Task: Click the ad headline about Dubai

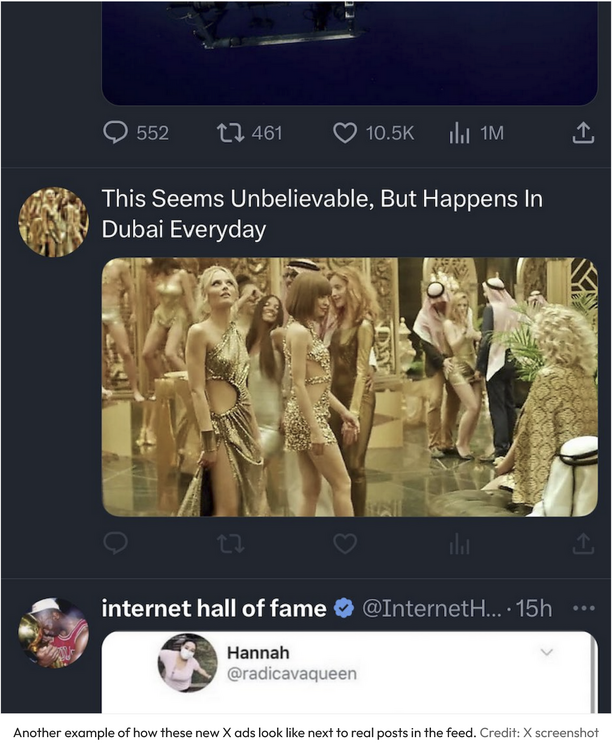Action: click(x=322, y=214)
